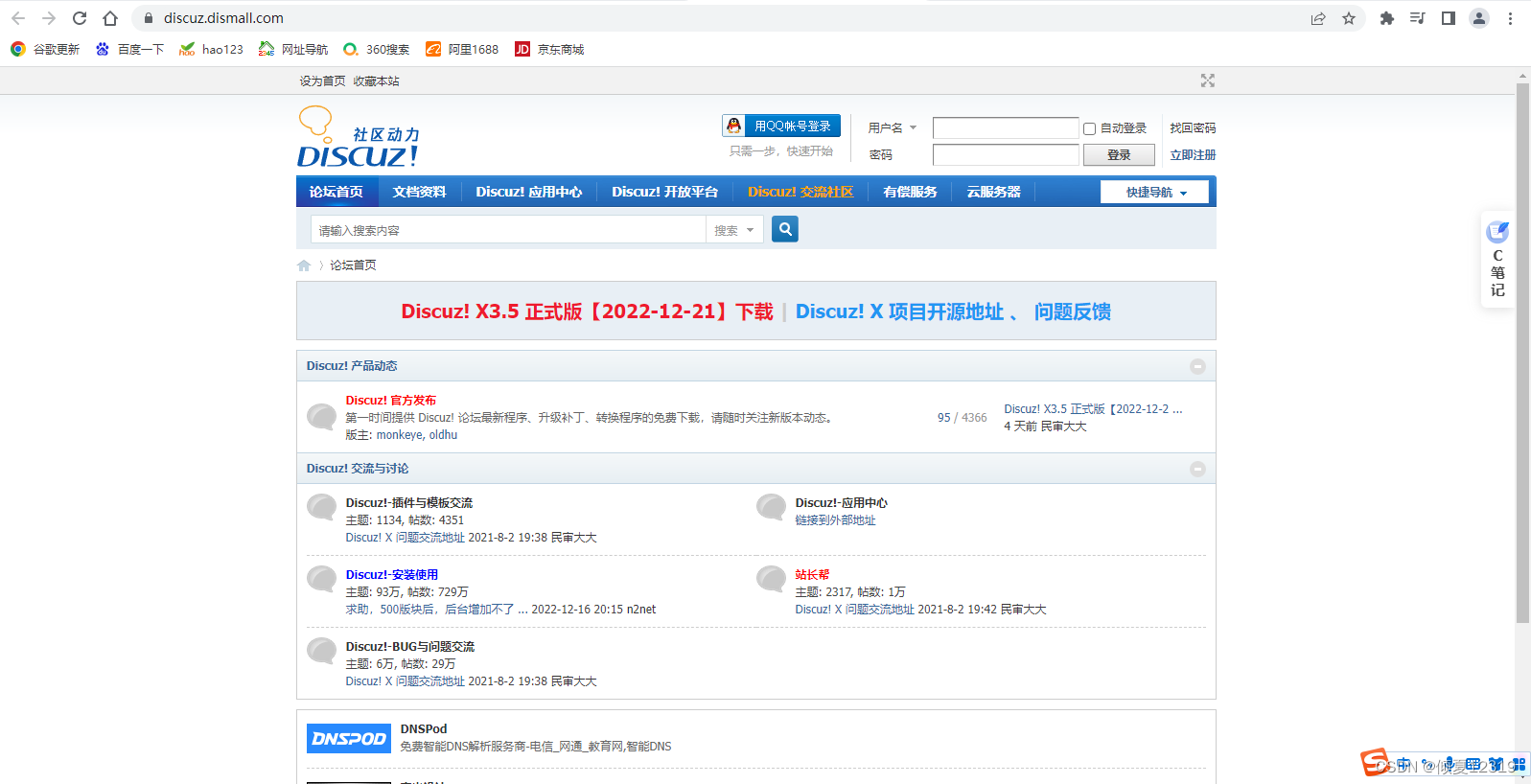Open the Discuz!-安装使用 forum
Viewport: 1531px width, 784px height.
tap(392, 575)
